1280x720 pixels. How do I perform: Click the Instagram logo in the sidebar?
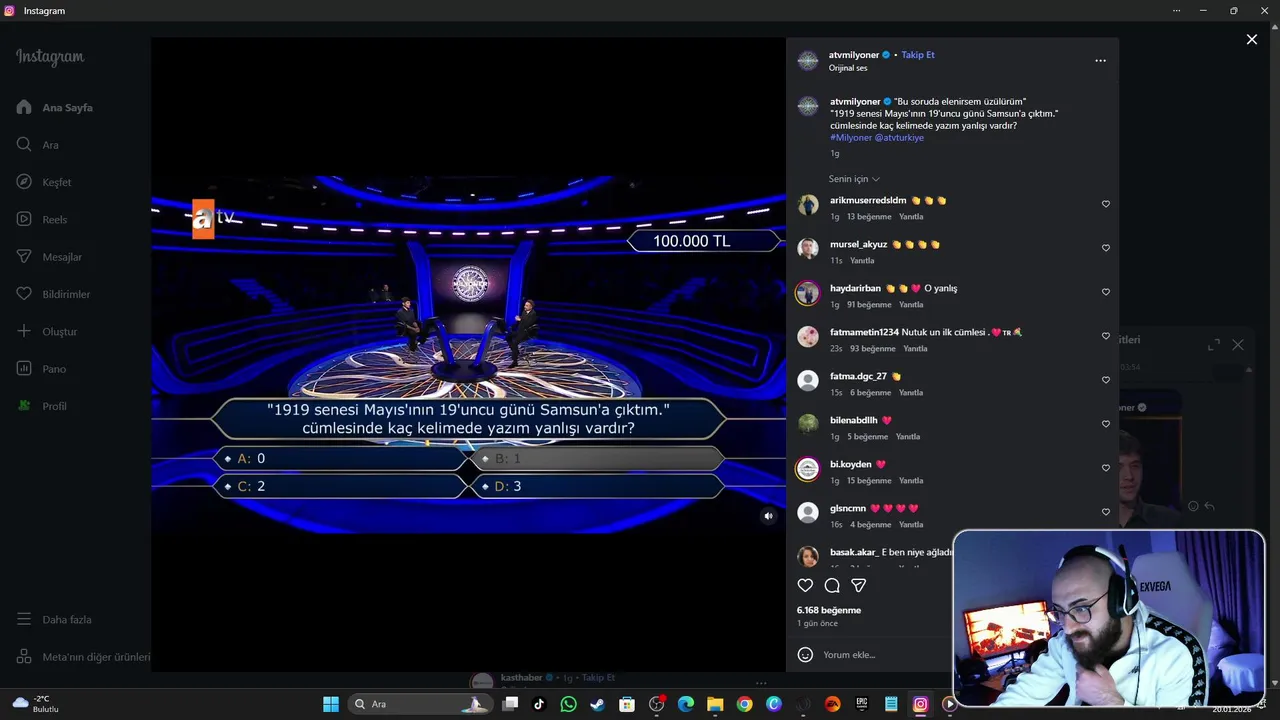(x=50, y=57)
